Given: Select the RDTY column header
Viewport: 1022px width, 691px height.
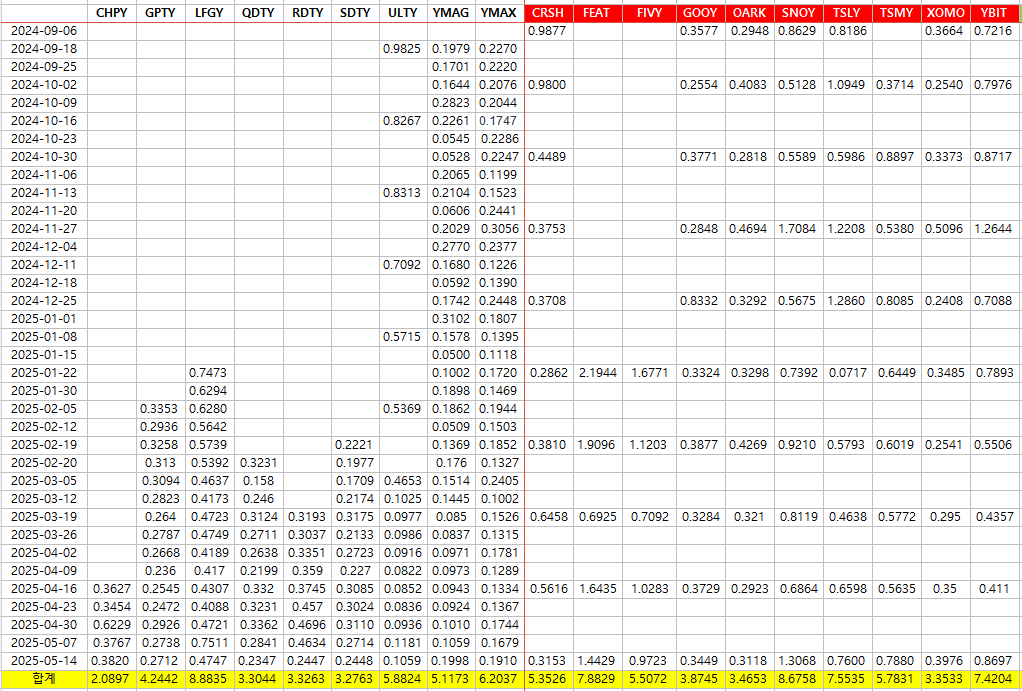Looking at the screenshot, I should coord(307,13).
